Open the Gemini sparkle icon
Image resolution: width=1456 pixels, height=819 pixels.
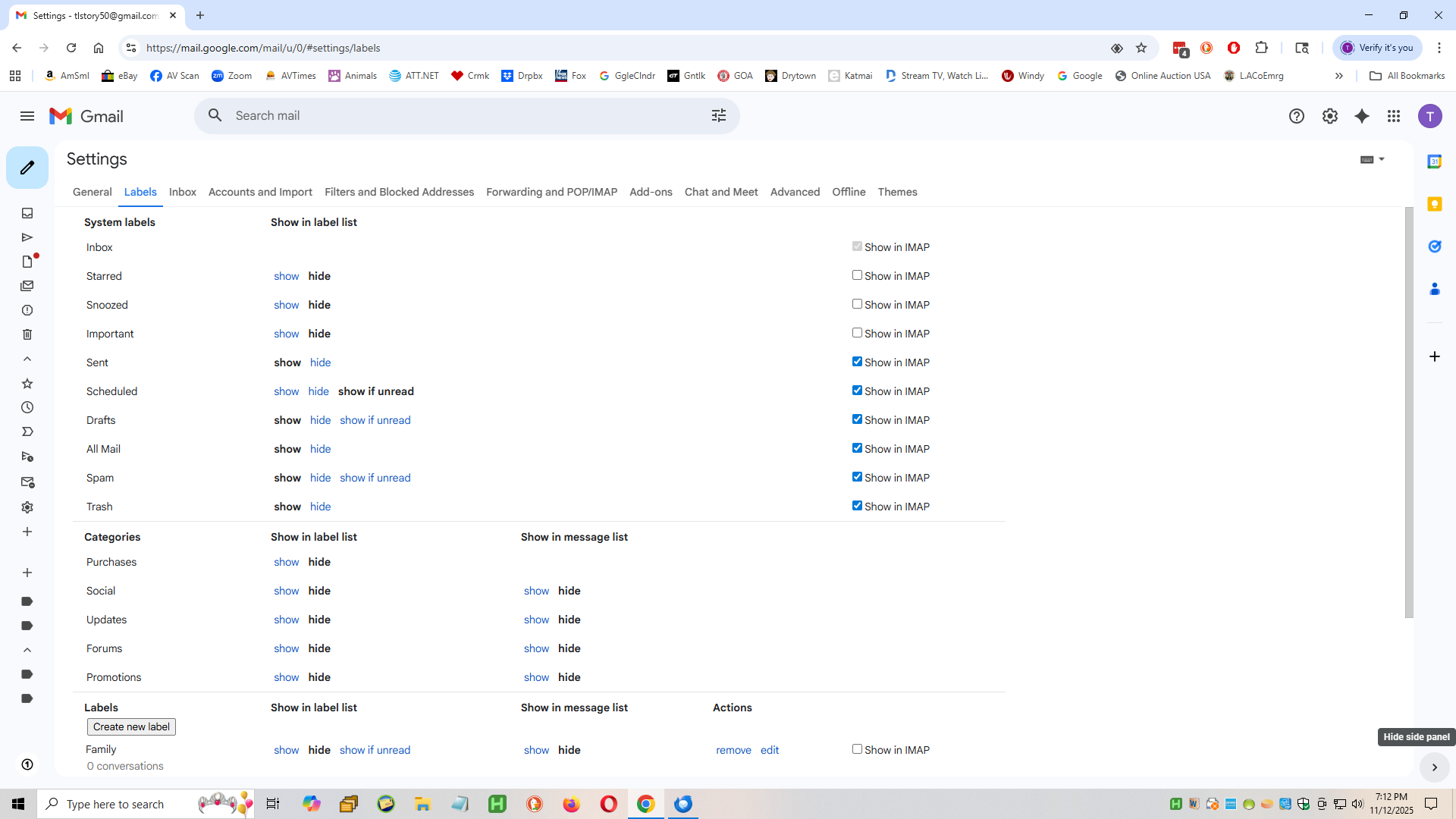point(1362,116)
